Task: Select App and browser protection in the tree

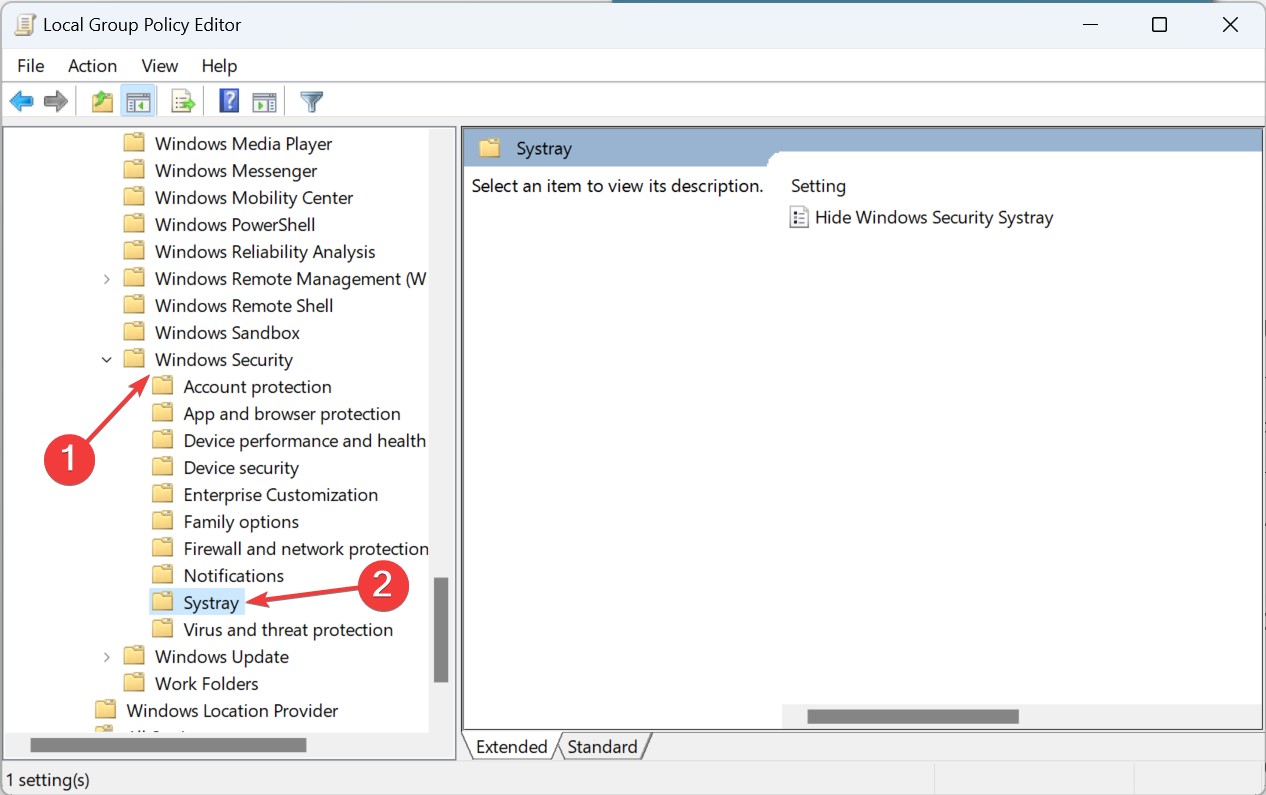Action: pos(292,413)
